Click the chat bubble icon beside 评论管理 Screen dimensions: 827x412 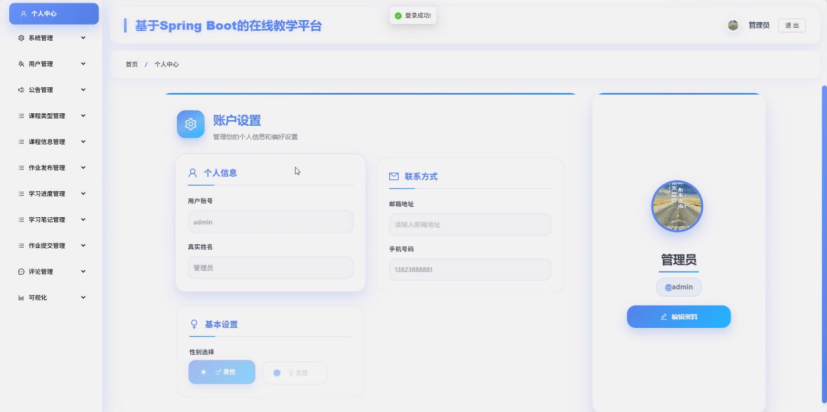coord(21,272)
